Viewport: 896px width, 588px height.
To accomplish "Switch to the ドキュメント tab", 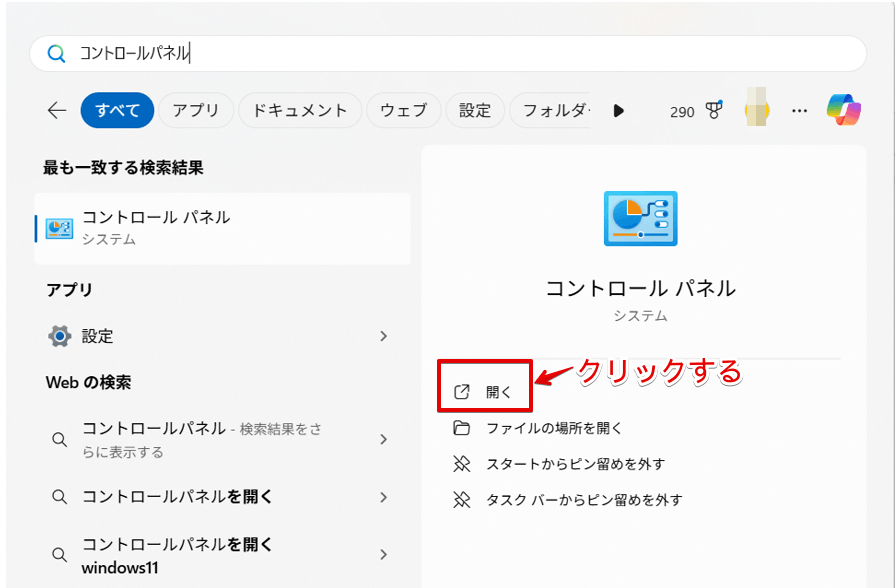I will click(300, 110).
